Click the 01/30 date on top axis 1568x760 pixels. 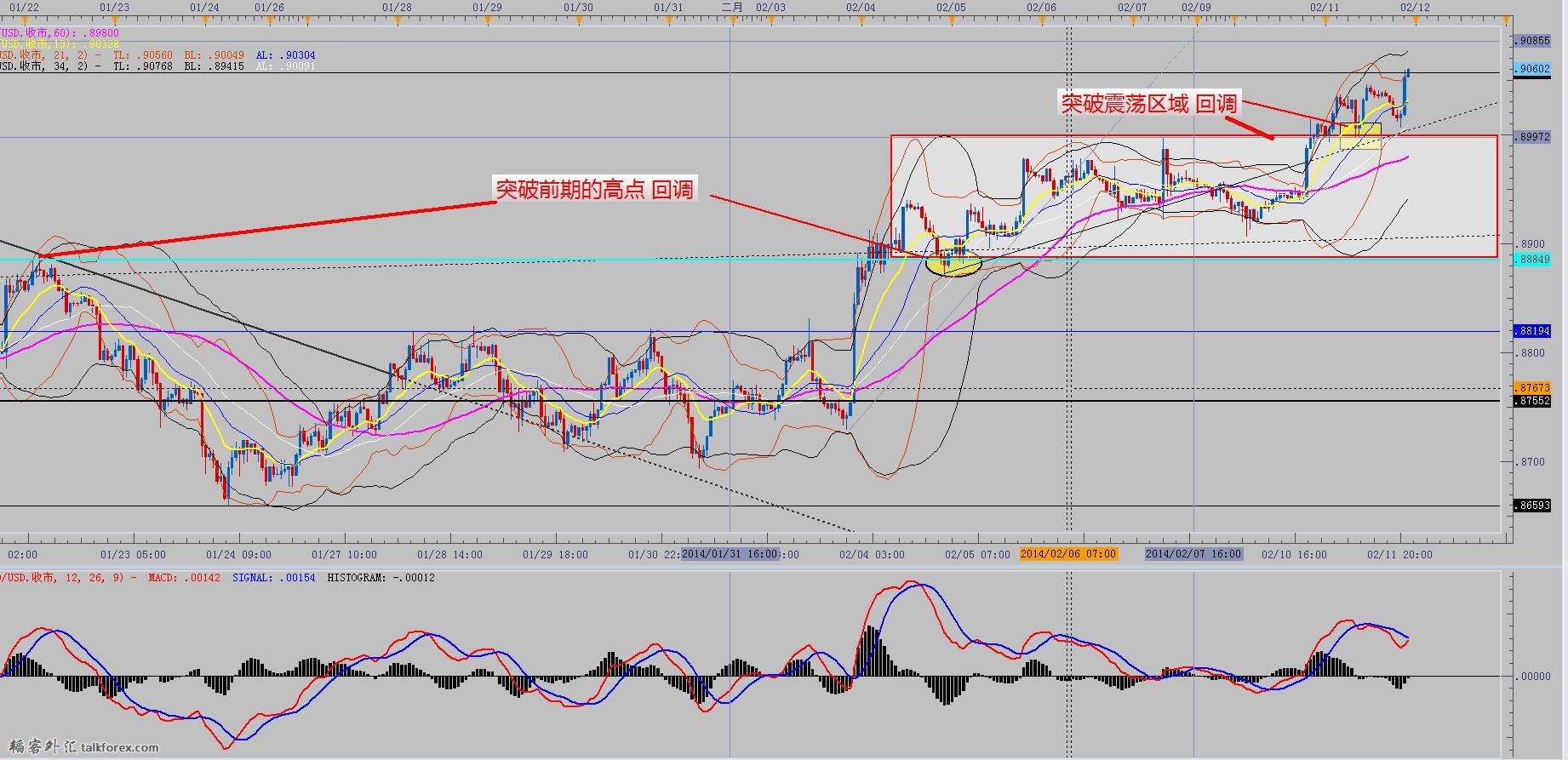[x=578, y=7]
